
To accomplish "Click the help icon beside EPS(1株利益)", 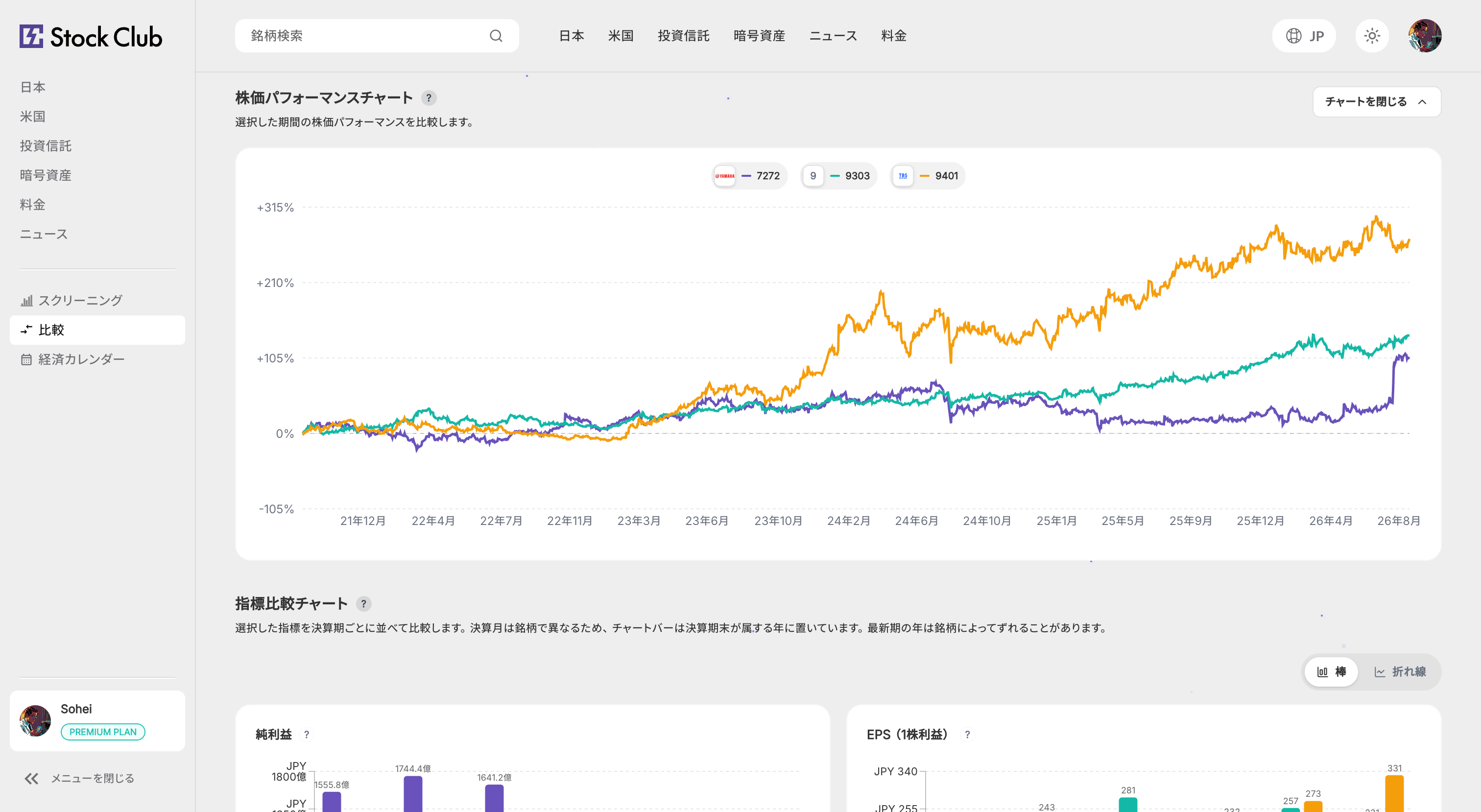I will [967, 734].
